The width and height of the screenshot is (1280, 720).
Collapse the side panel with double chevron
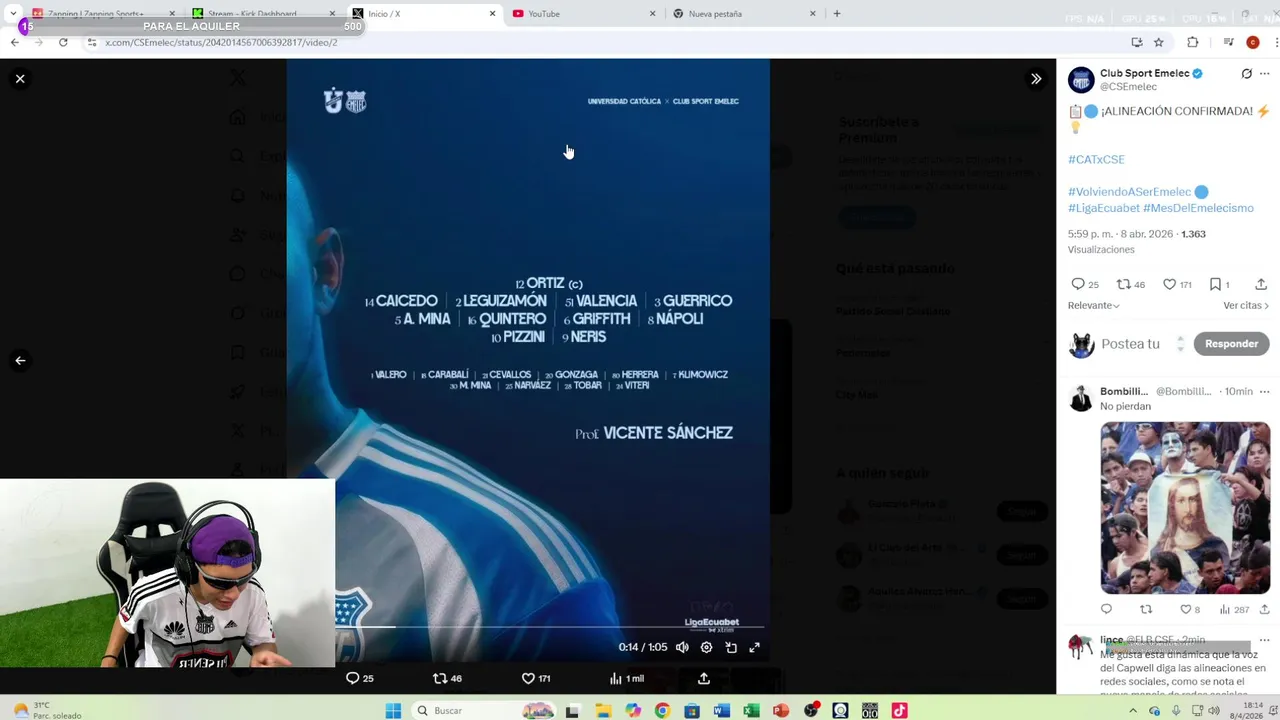[x=1036, y=79]
